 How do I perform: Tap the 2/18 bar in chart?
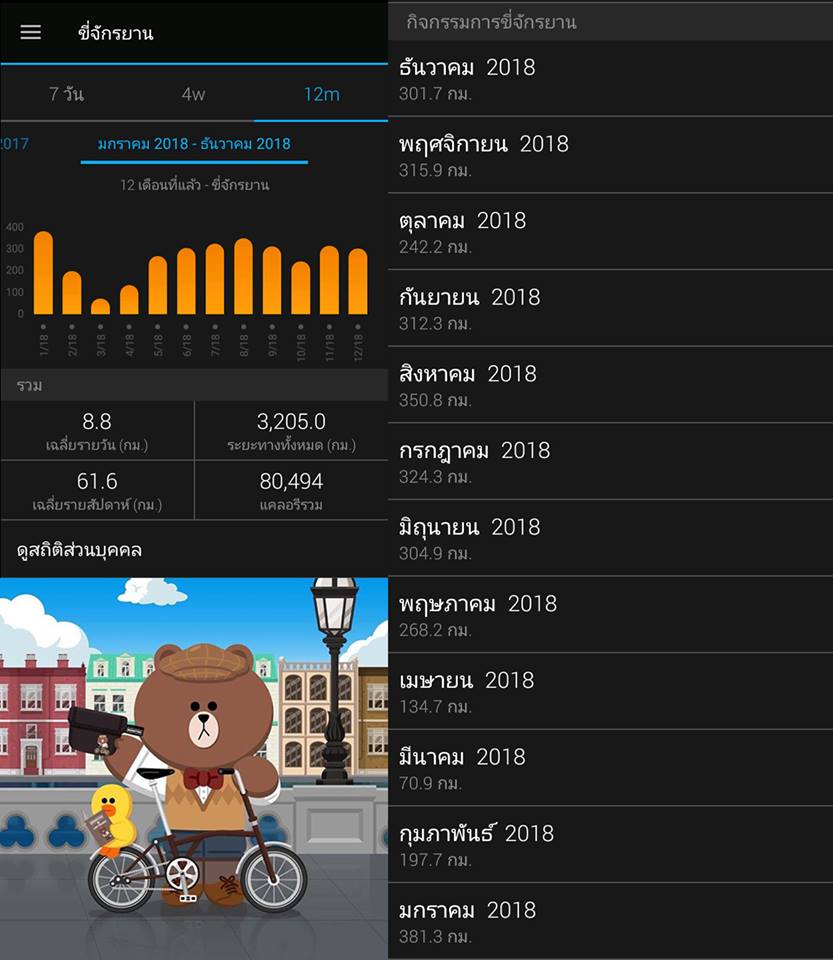click(72, 293)
